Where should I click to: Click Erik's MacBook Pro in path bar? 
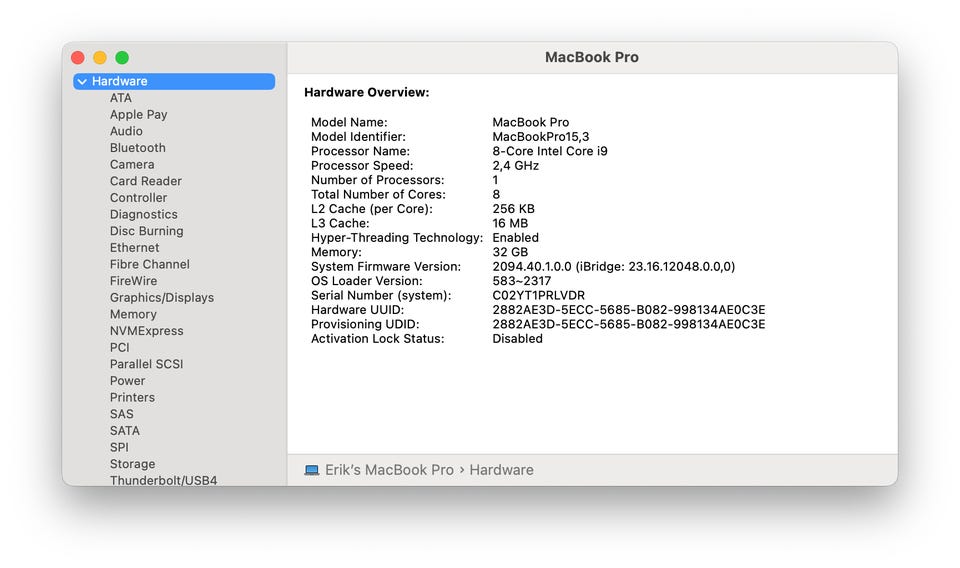click(x=389, y=470)
